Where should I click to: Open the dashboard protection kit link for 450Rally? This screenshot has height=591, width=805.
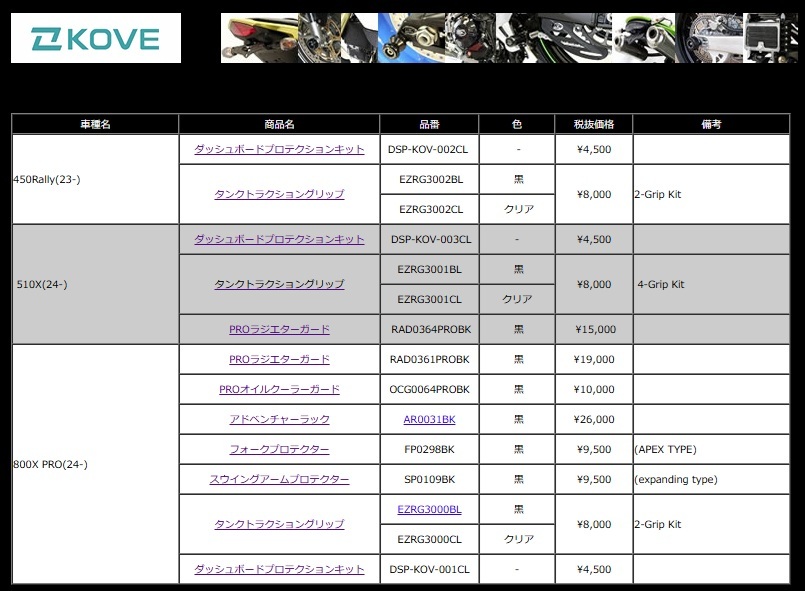point(279,149)
